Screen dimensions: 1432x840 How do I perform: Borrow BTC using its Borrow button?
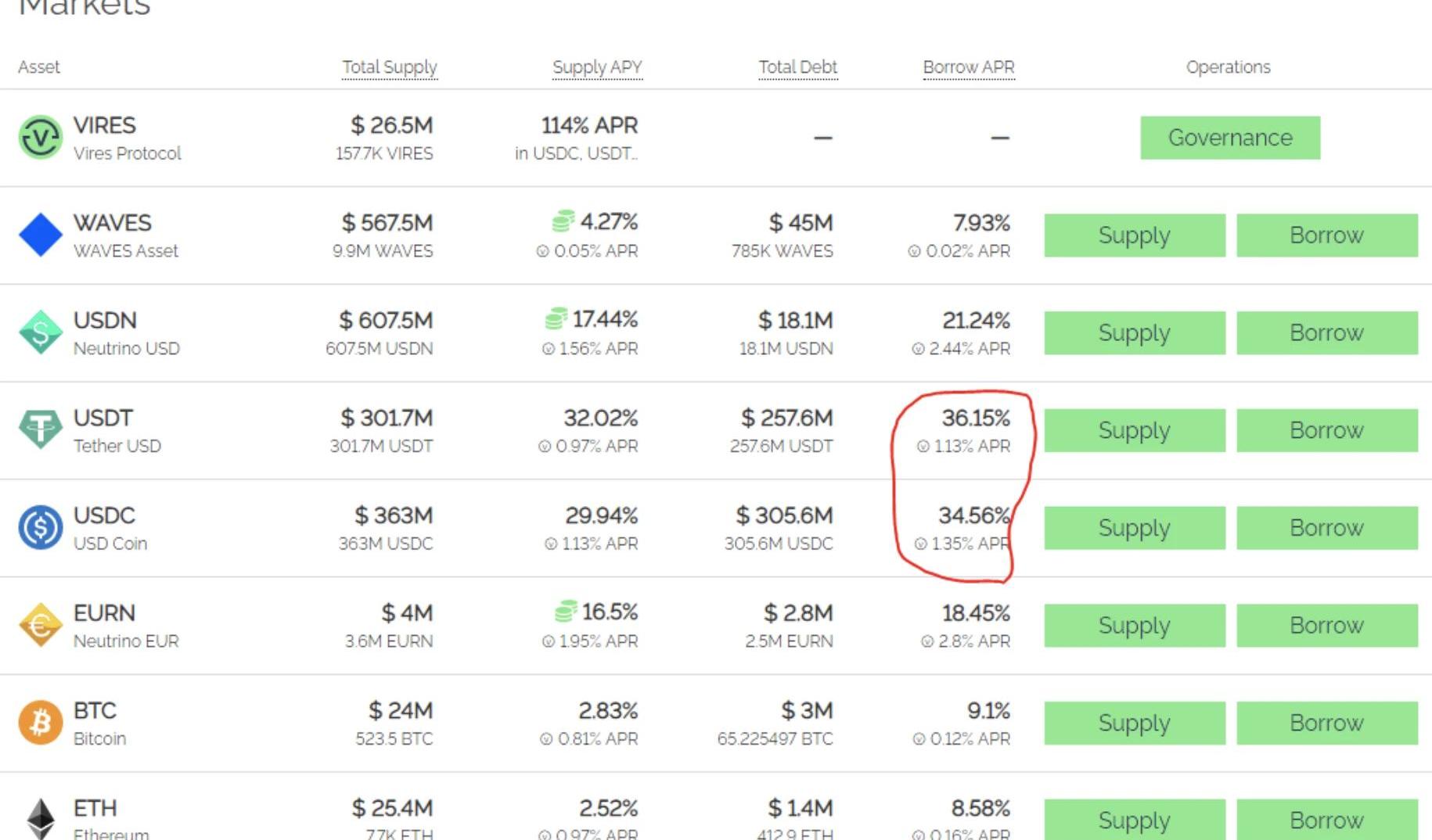pyautogui.click(x=1326, y=723)
